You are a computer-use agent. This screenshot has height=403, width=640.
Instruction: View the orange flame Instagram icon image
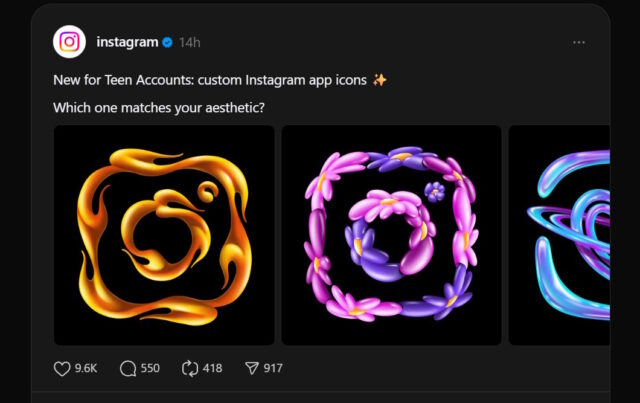tap(164, 235)
